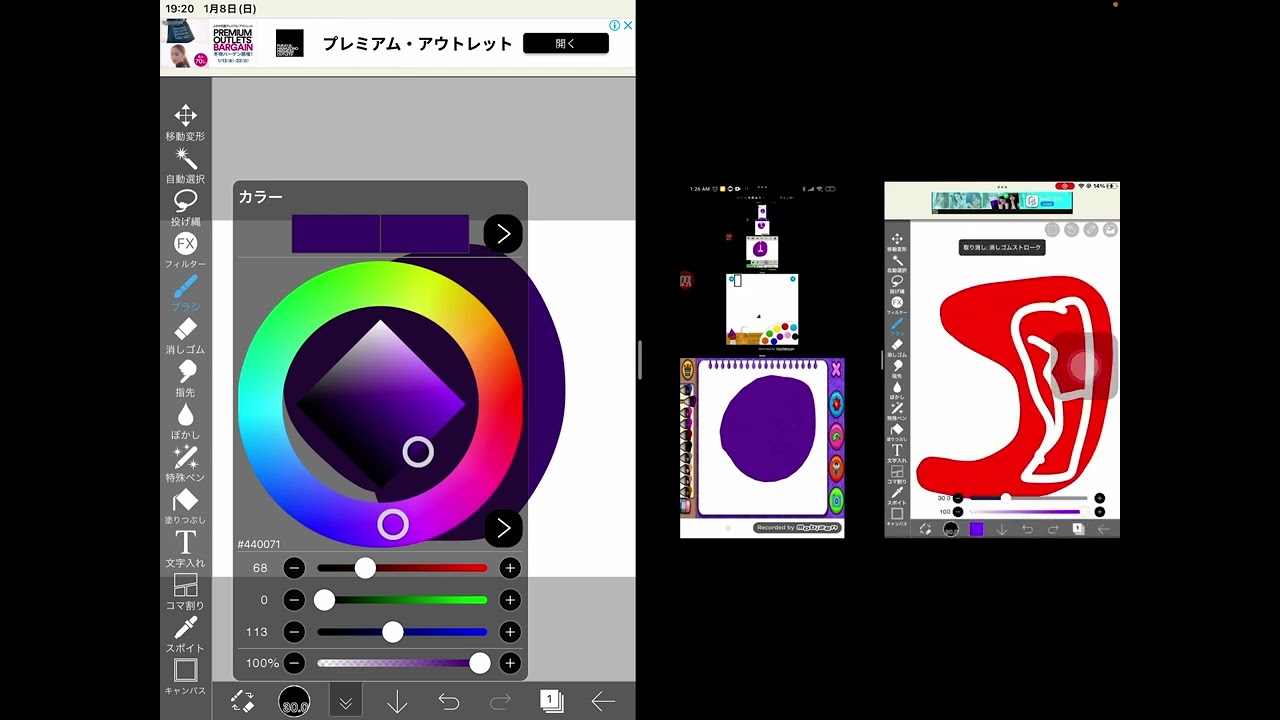Image resolution: width=1280 pixels, height=720 pixels.
Task: Close the ad banner with the X icon
Action: [x=628, y=25]
